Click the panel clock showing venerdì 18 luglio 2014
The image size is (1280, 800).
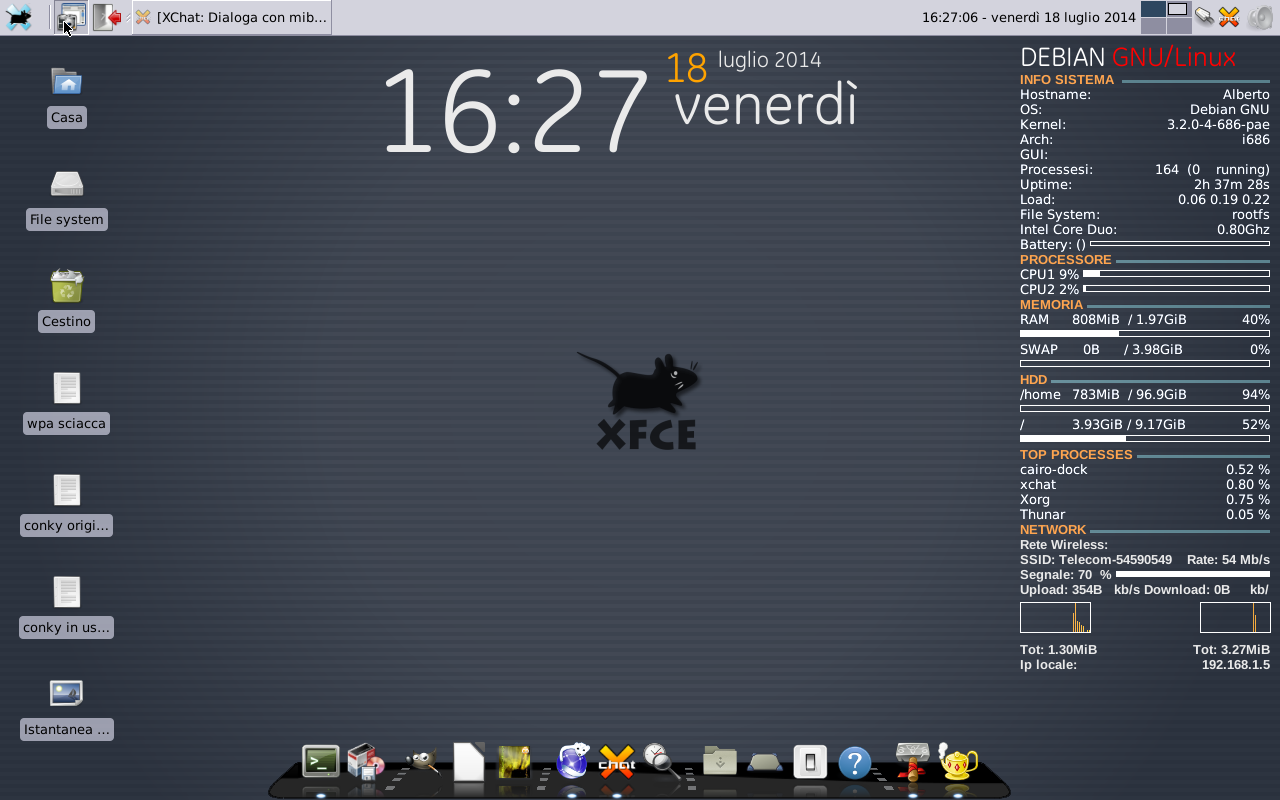click(1028, 17)
